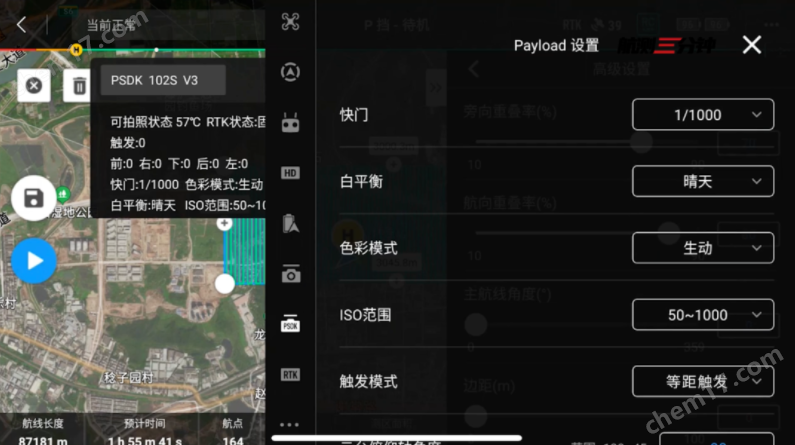The image size is (795, 445).
Task: Open the ISO range 50~1000 dropdown
Action: pos(703,315)
